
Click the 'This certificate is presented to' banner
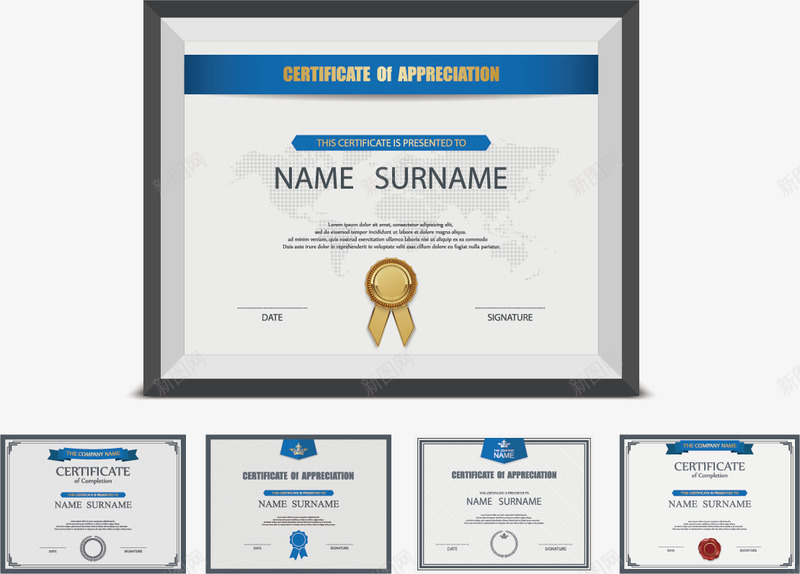pos(391,143)
